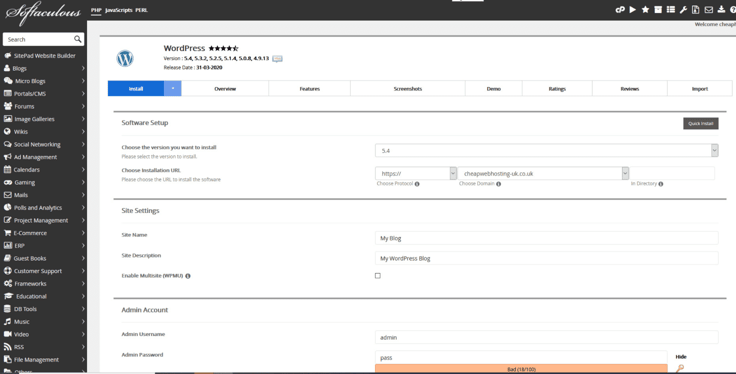Screen dimensions: 736x374
Task: Expand the Ad Management category
Action: click(43, 157)
